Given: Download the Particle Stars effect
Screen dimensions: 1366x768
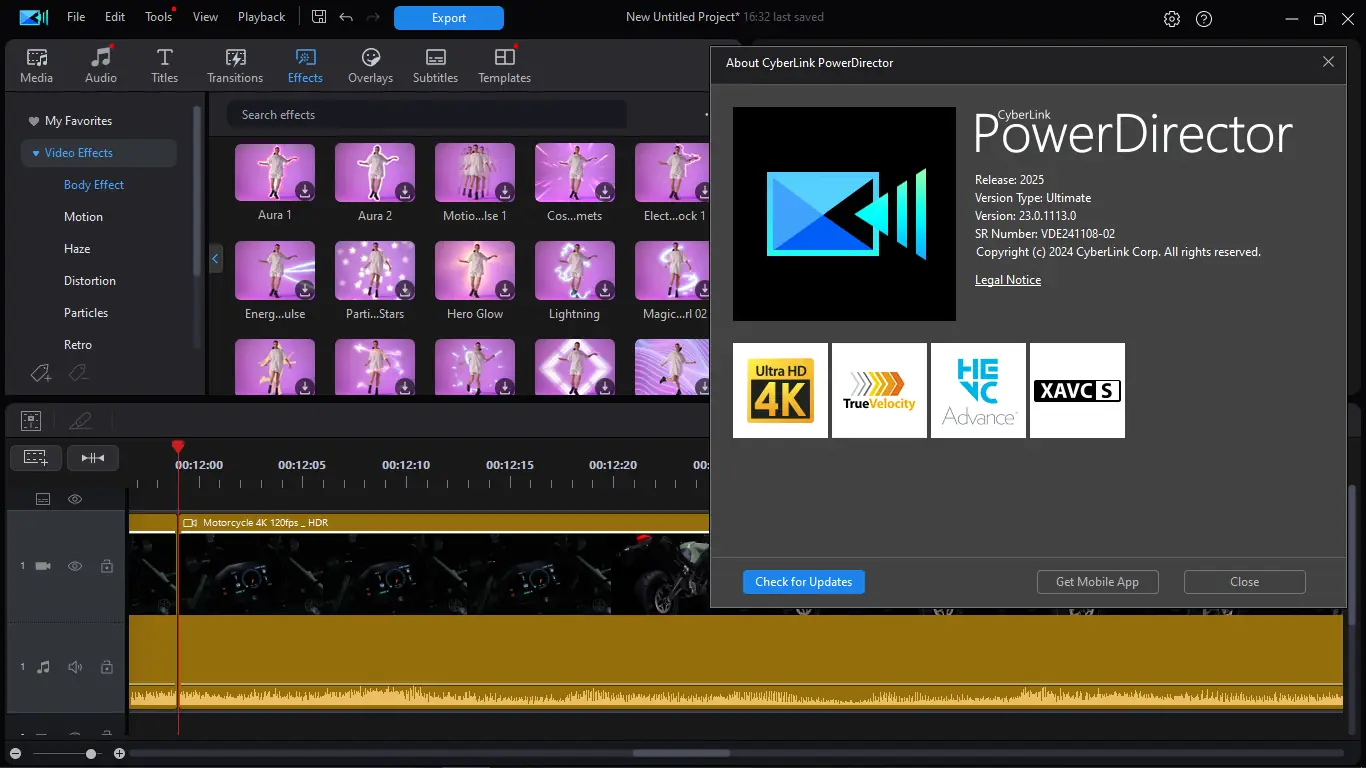Looking at the screenshot, I should tap(405, 289).
